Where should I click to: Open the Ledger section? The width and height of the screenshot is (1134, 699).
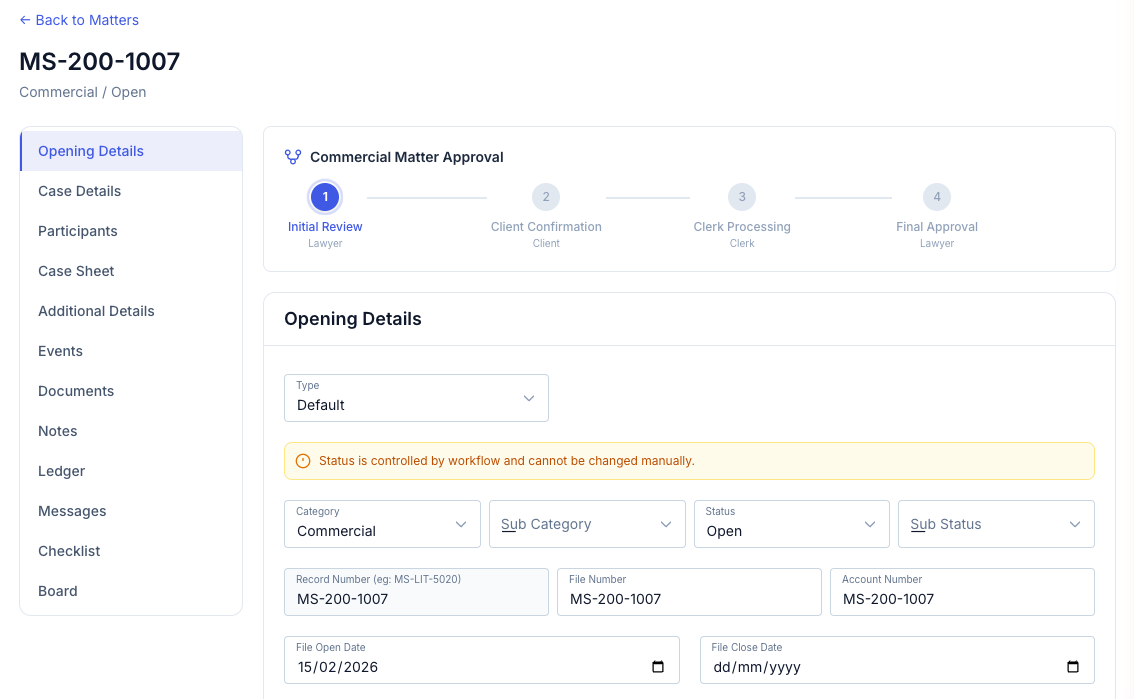pyautogui.click(x=62, y=471)
